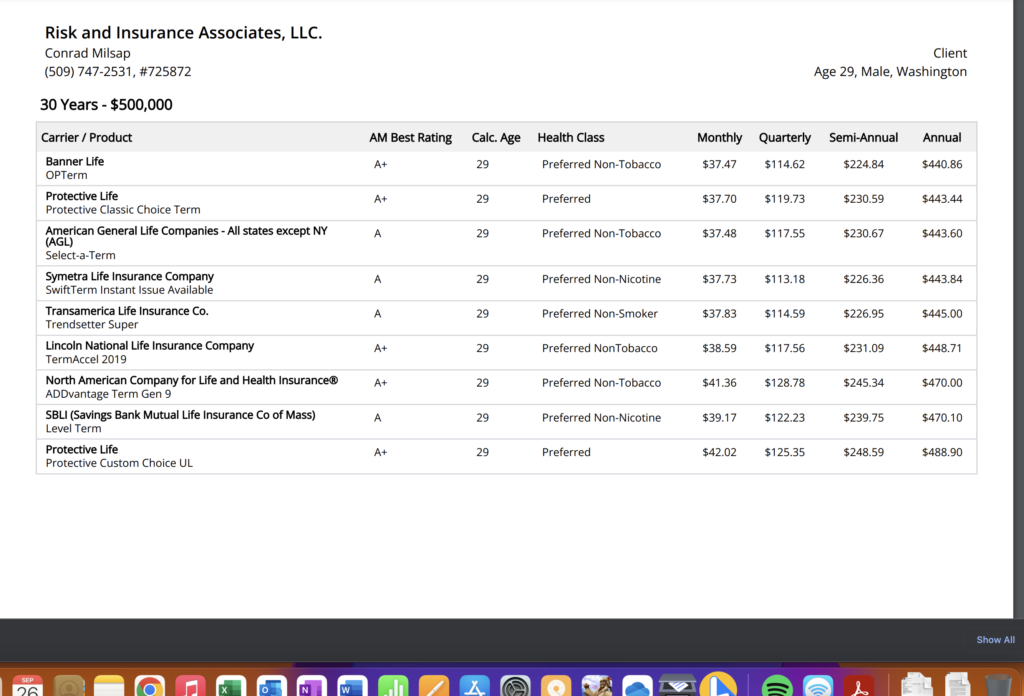The width and height of the screenshot is (1024, 696).
Task: Select Protective Custom Choice UL product
Action: 119,463
